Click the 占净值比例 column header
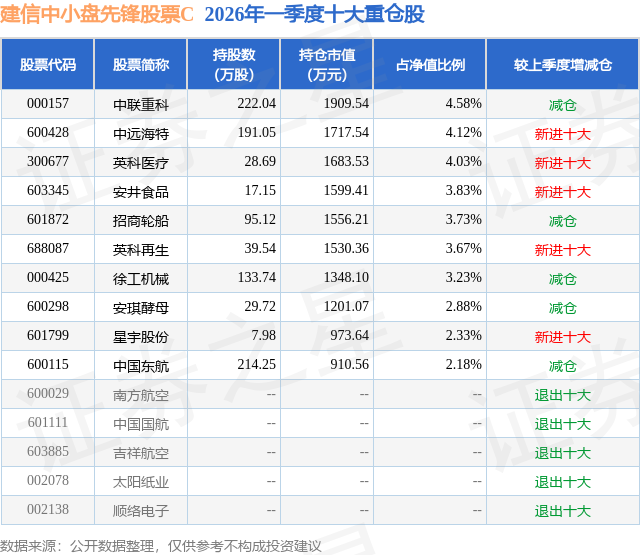640x555 pixels. pyautogui.click(x=430, y=64)
